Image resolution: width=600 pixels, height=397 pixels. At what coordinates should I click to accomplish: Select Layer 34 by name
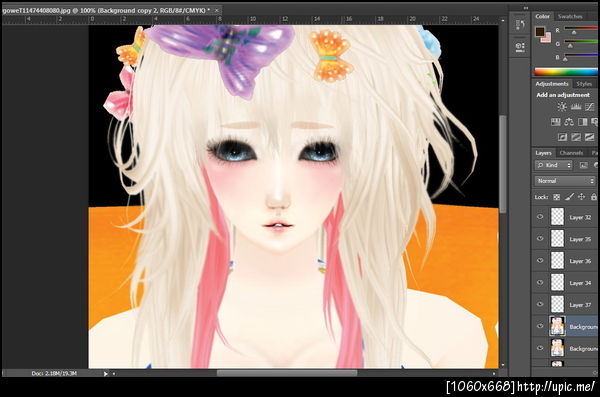pos(580,283)
